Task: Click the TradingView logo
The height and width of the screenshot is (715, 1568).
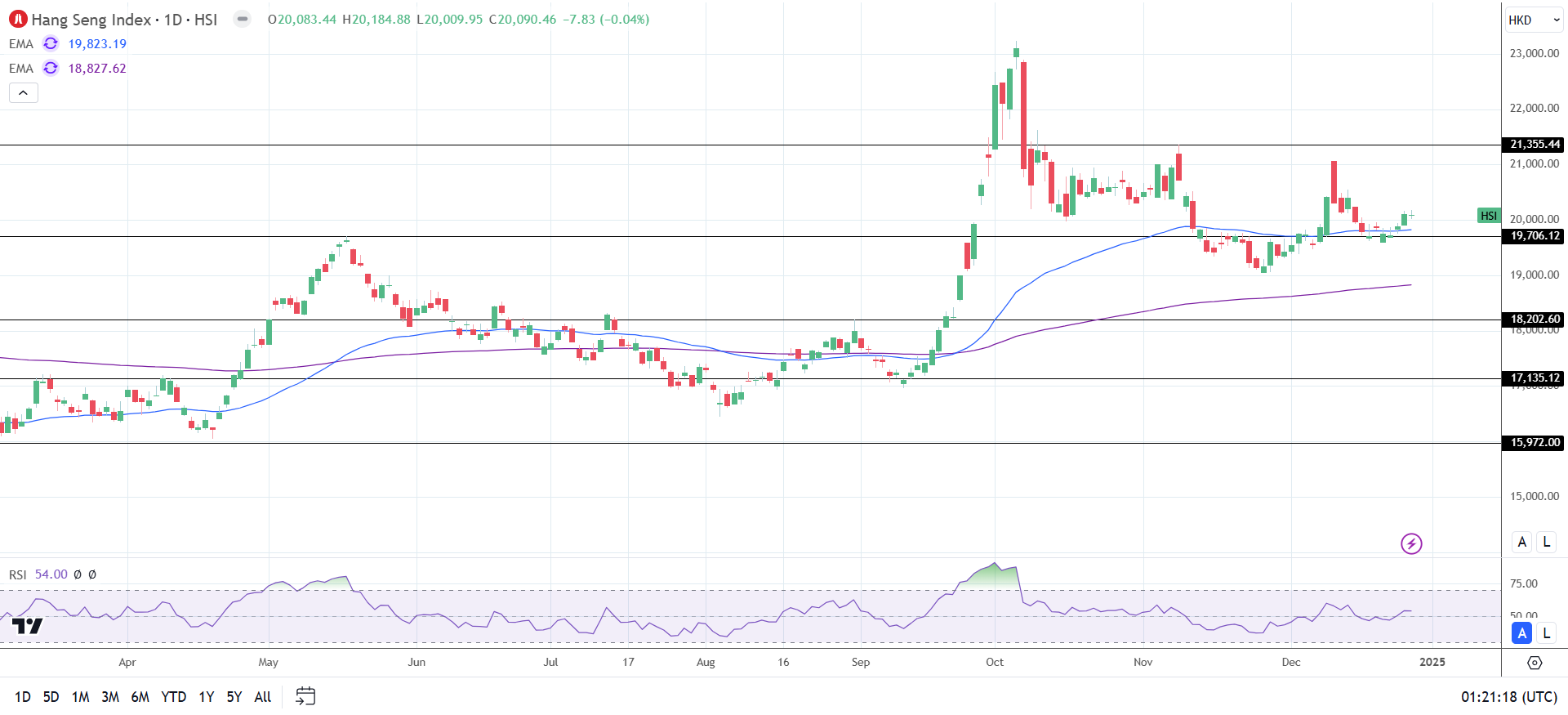Action: coord(27,627)
